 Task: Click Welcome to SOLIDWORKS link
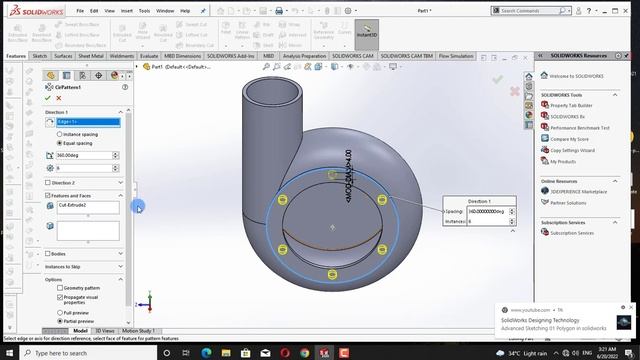click(x=576, y=76)
